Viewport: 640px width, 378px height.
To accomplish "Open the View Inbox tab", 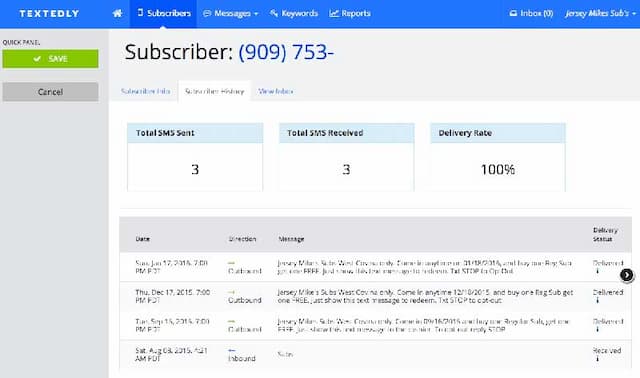I will click(x=276, y=91).
